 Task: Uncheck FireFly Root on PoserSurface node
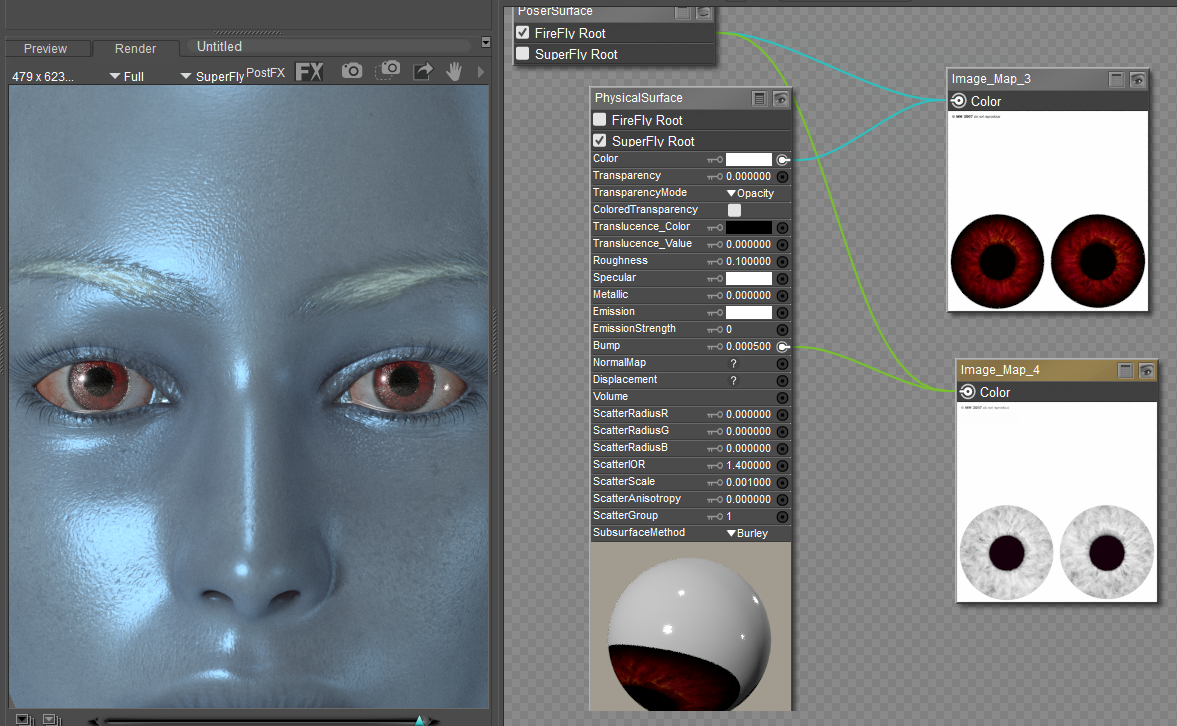(522, 32)
